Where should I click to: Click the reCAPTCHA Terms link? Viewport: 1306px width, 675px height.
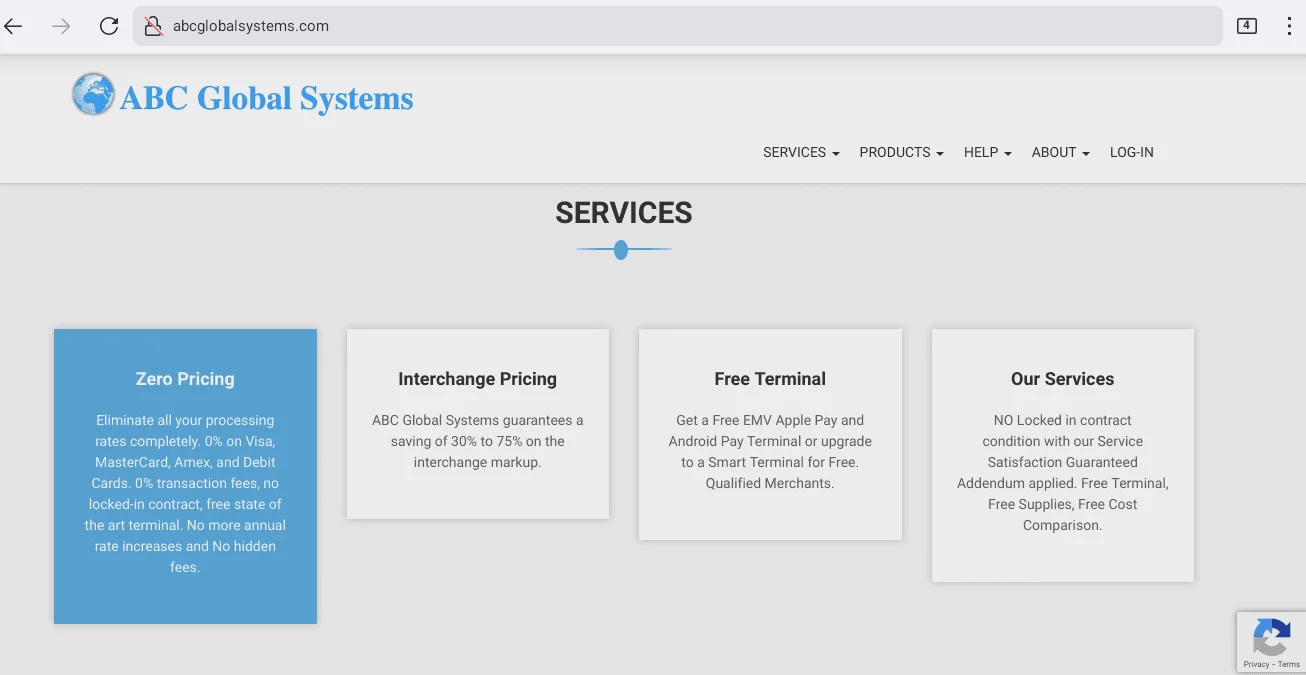[1288, 664]
